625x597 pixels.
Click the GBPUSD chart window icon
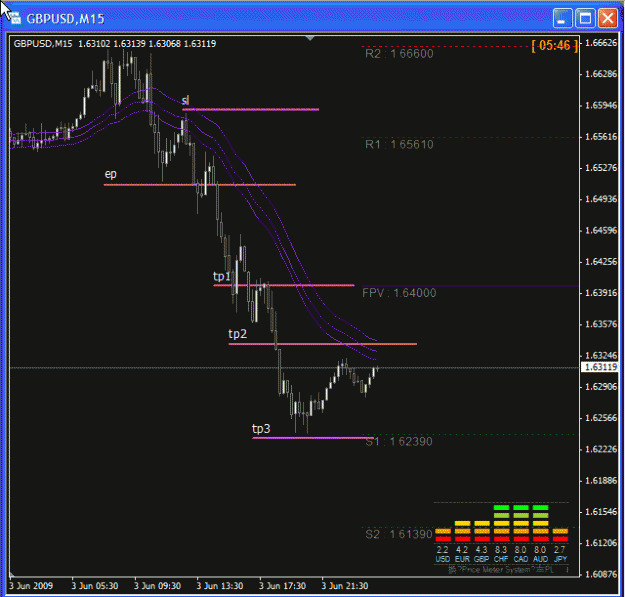15,18
